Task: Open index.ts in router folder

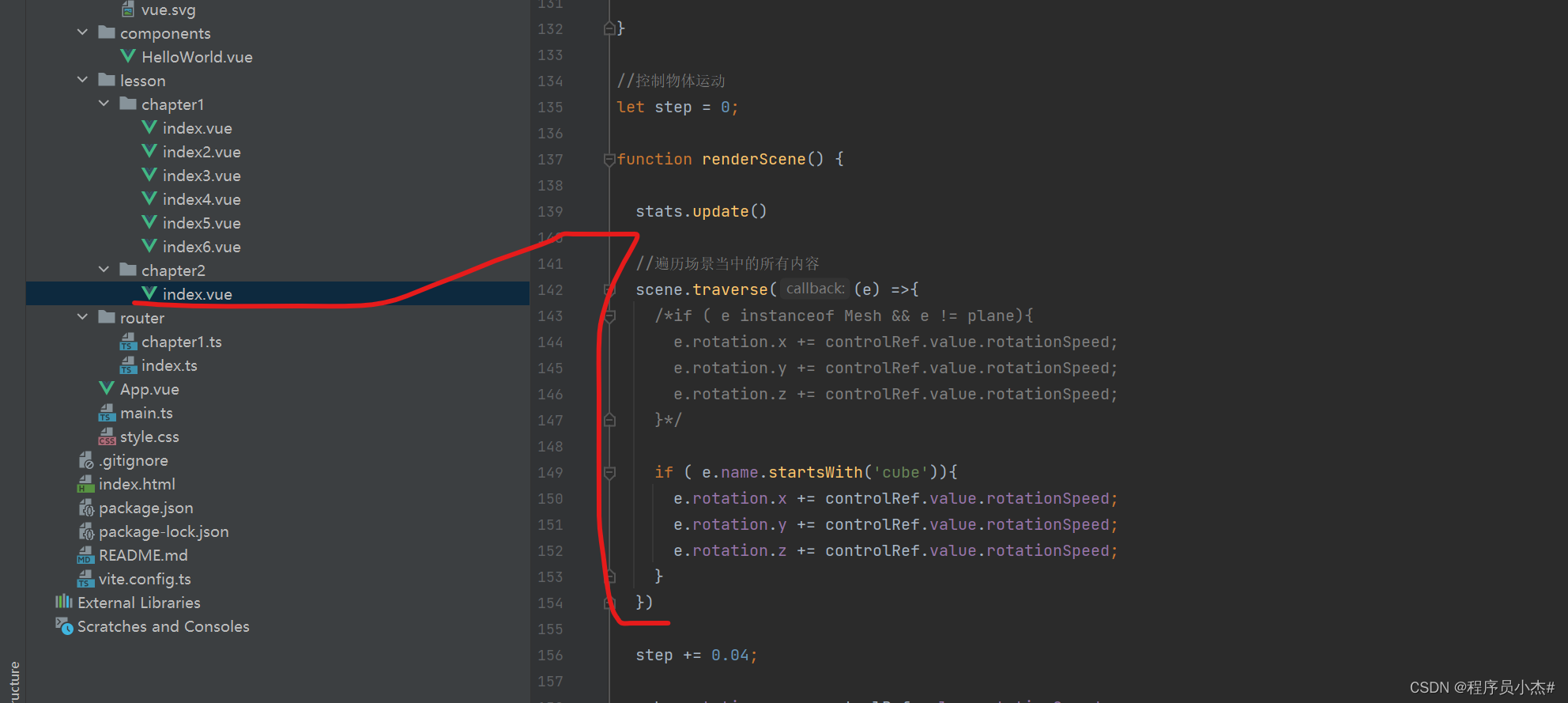Action: coord(169,365)
